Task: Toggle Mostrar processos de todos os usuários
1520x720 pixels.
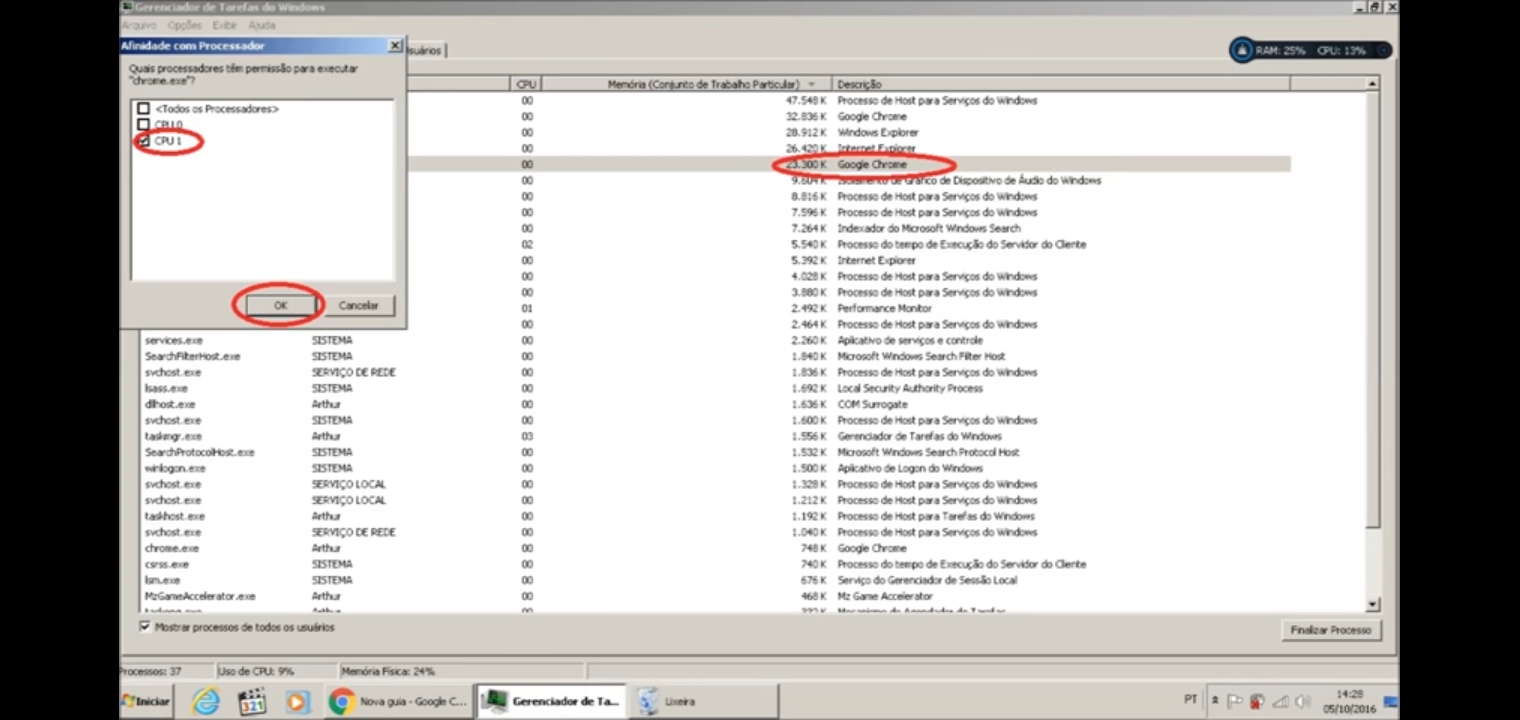Action: coord(145,627)
